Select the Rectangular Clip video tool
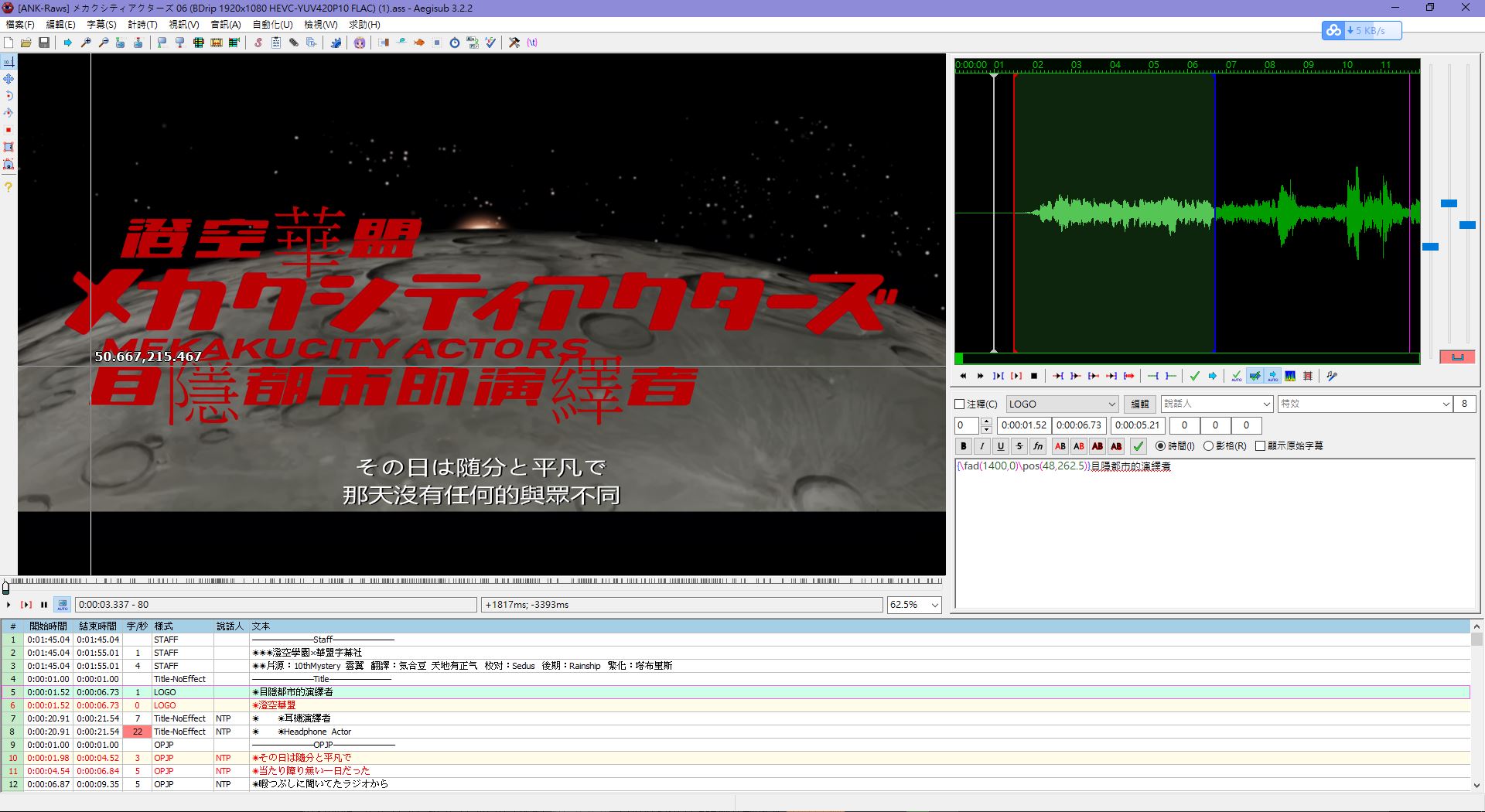 (x=9, y=147)
